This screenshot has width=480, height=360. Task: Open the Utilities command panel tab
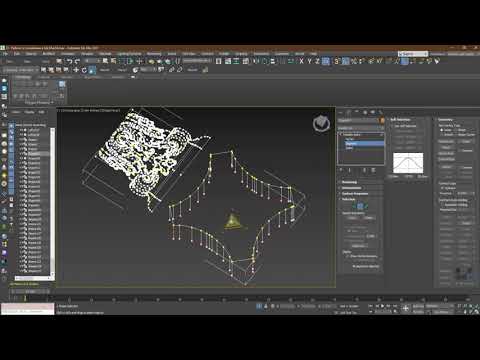[x=380, y=112]
